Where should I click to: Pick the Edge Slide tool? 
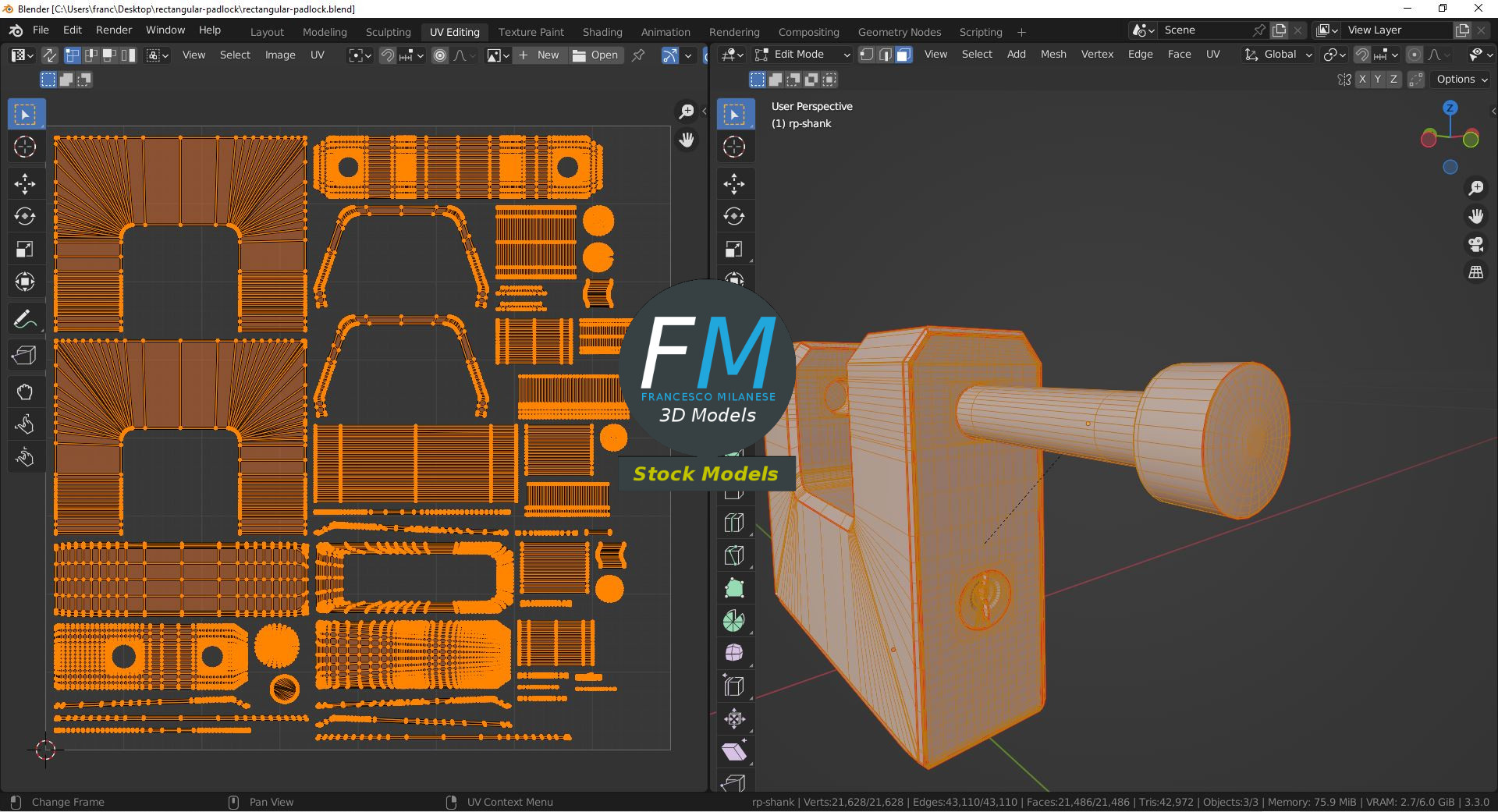pyautogui.click(x=734, y=686)
